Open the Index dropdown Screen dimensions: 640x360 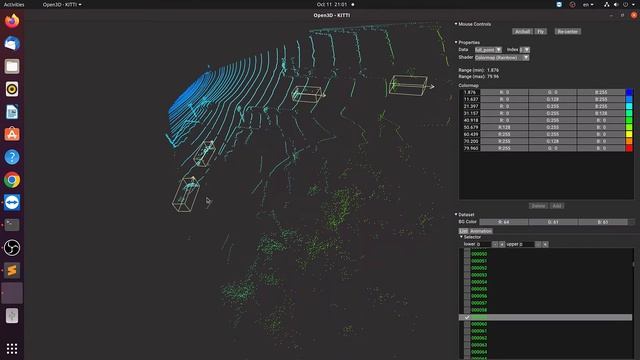[x=524, y=50]
